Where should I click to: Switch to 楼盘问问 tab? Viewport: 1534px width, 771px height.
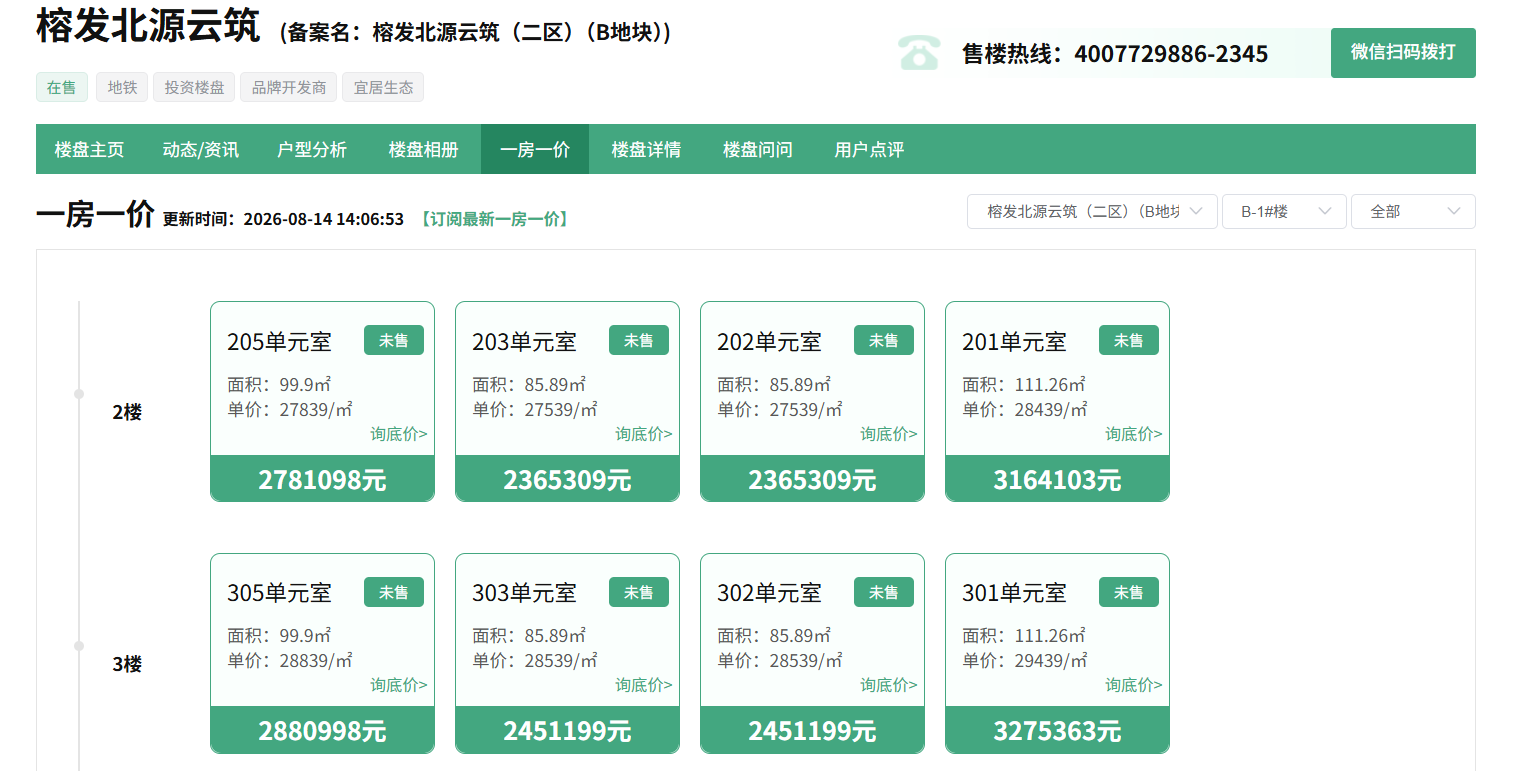pos(757,149)
